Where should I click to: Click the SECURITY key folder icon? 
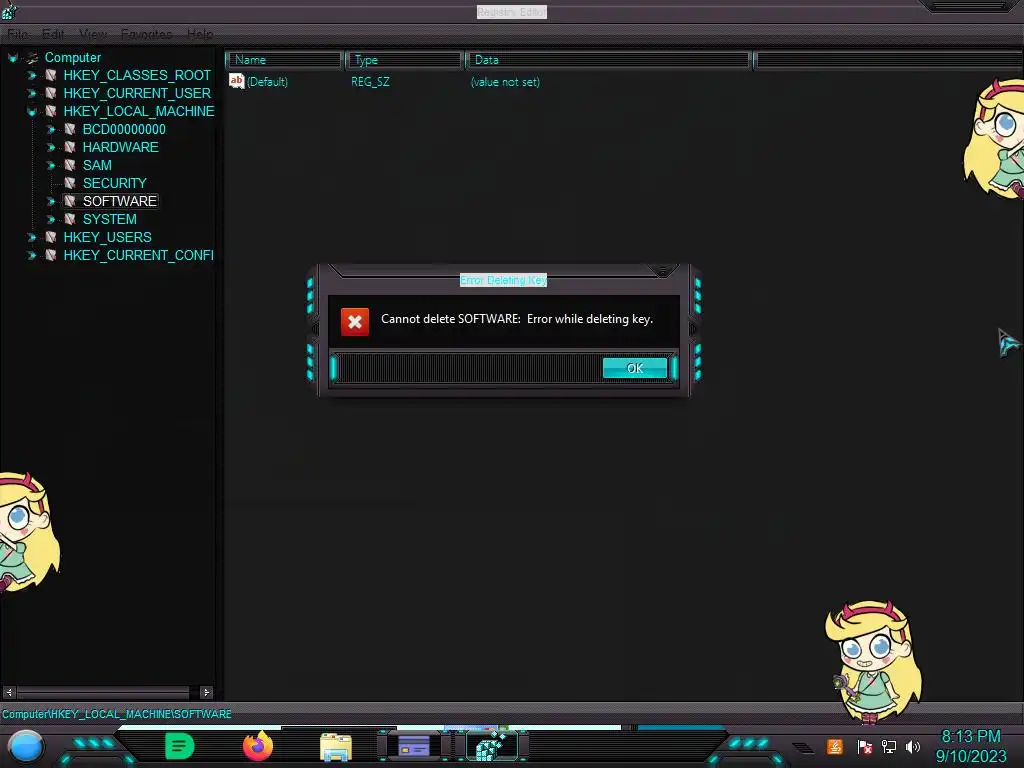[x=69, y=183]
